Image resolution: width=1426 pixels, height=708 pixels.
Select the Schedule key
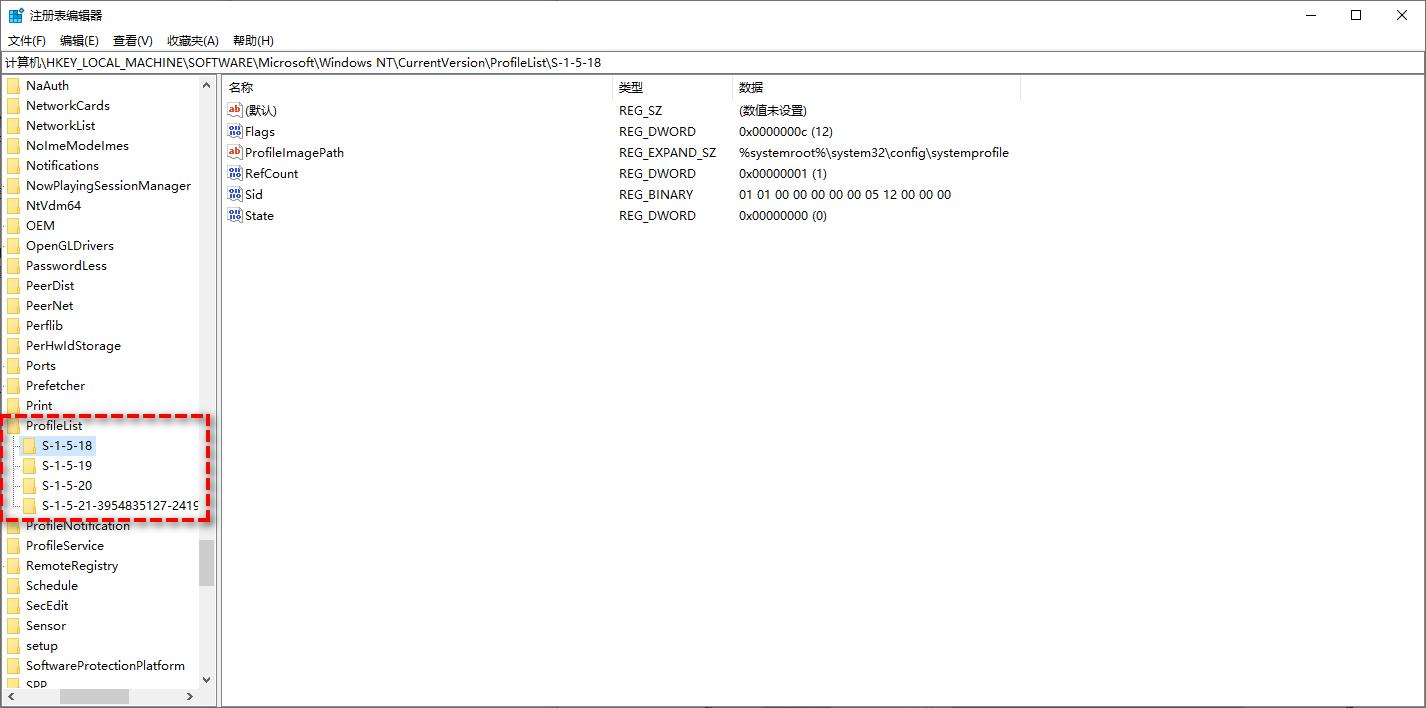52,586
